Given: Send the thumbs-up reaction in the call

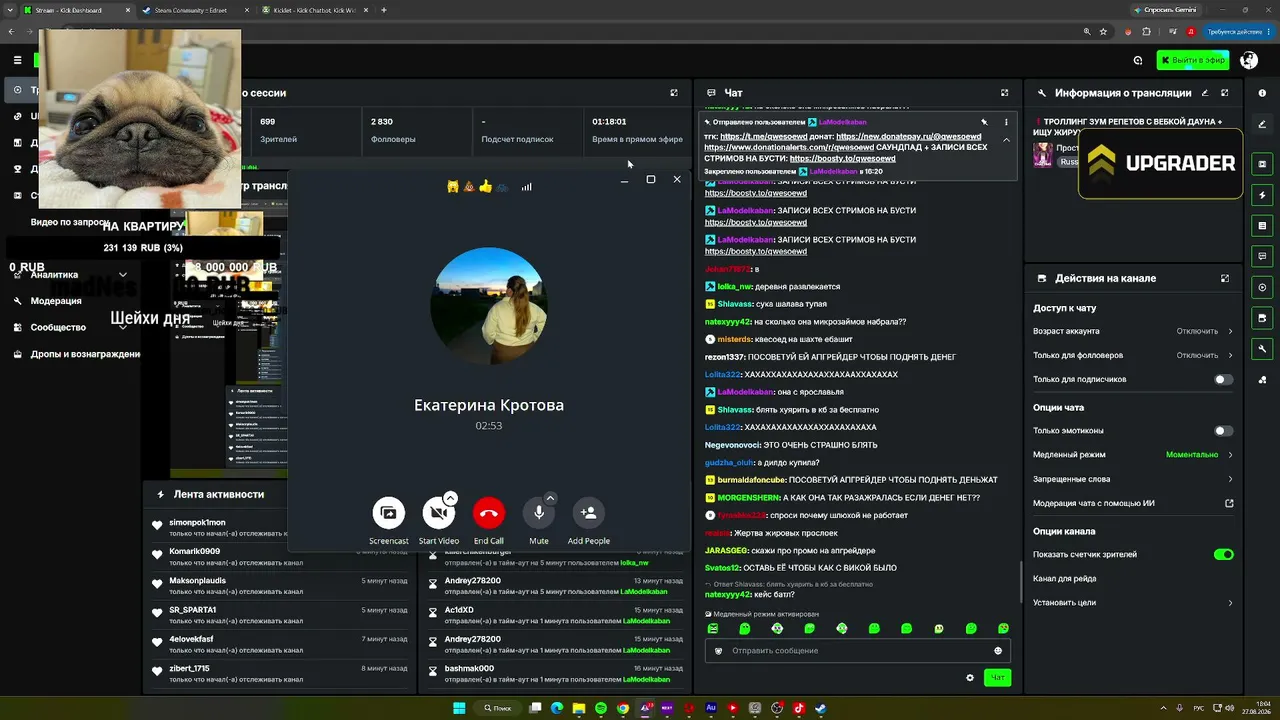Looking at the screenshot, I should [x=485, y=186].
